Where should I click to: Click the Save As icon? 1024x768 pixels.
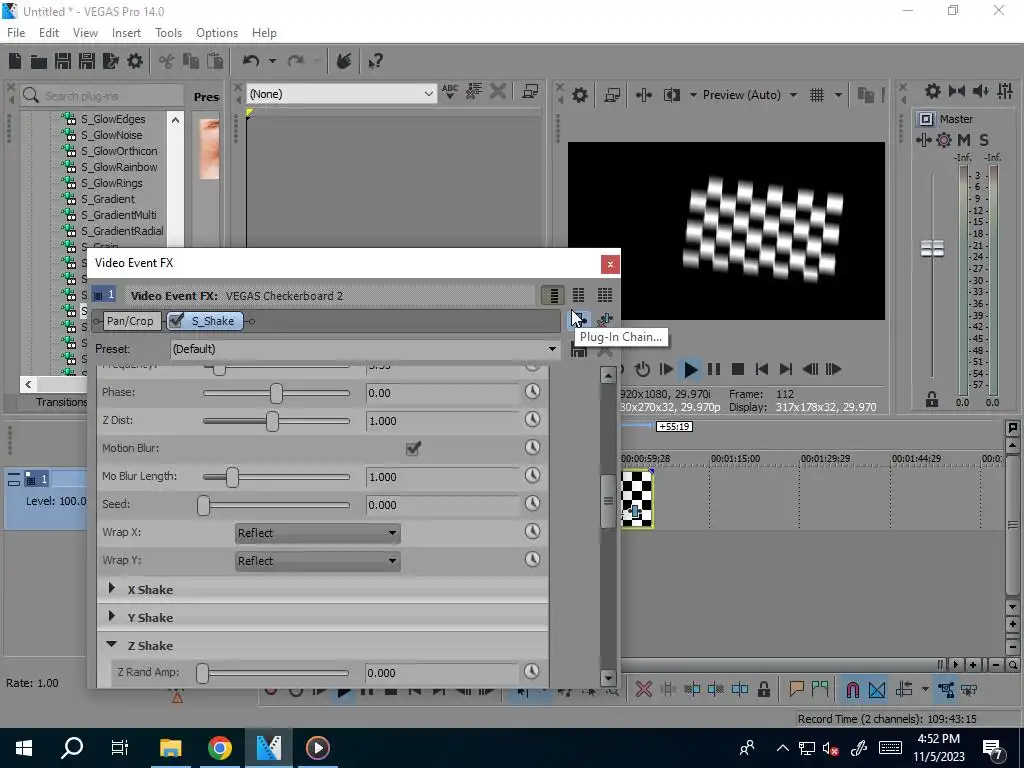[87, 61]
